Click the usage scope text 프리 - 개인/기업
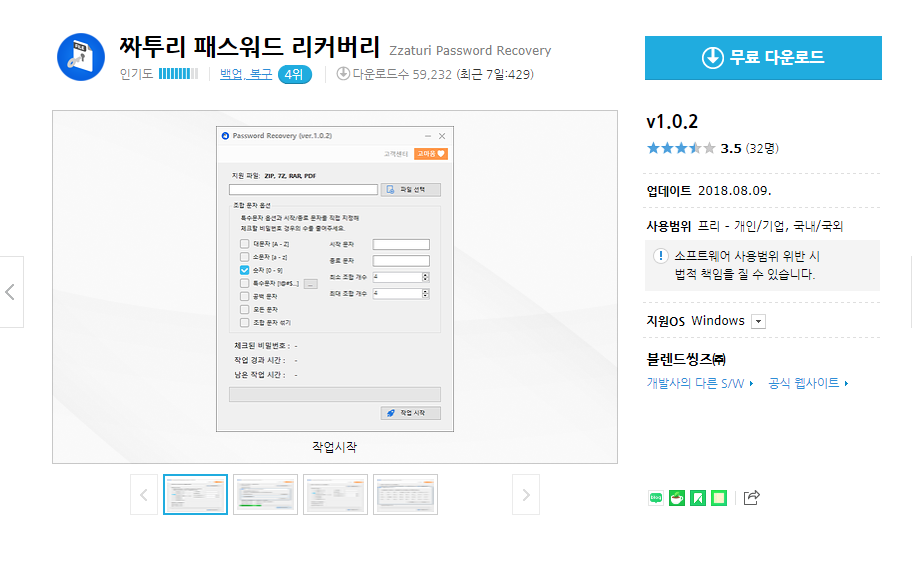Viewport: 912px width, 565px height. tap(771, 226)
